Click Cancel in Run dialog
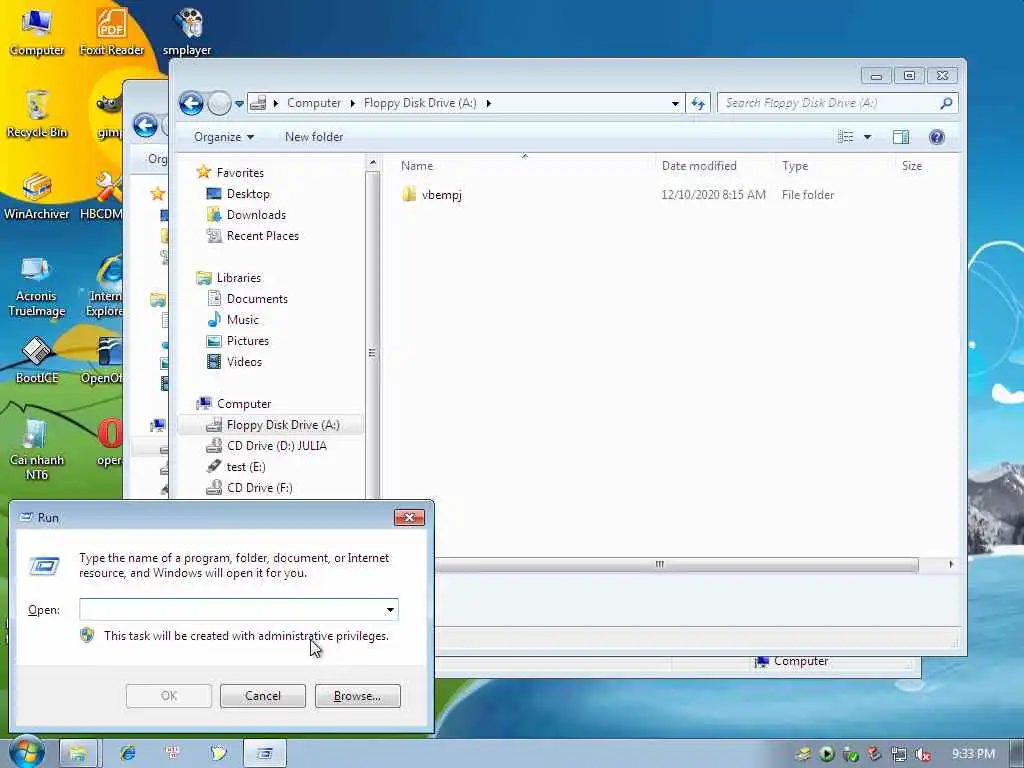Image resolution: width=1024 pixels, height=768 pixels. click(x=263, y=696)
